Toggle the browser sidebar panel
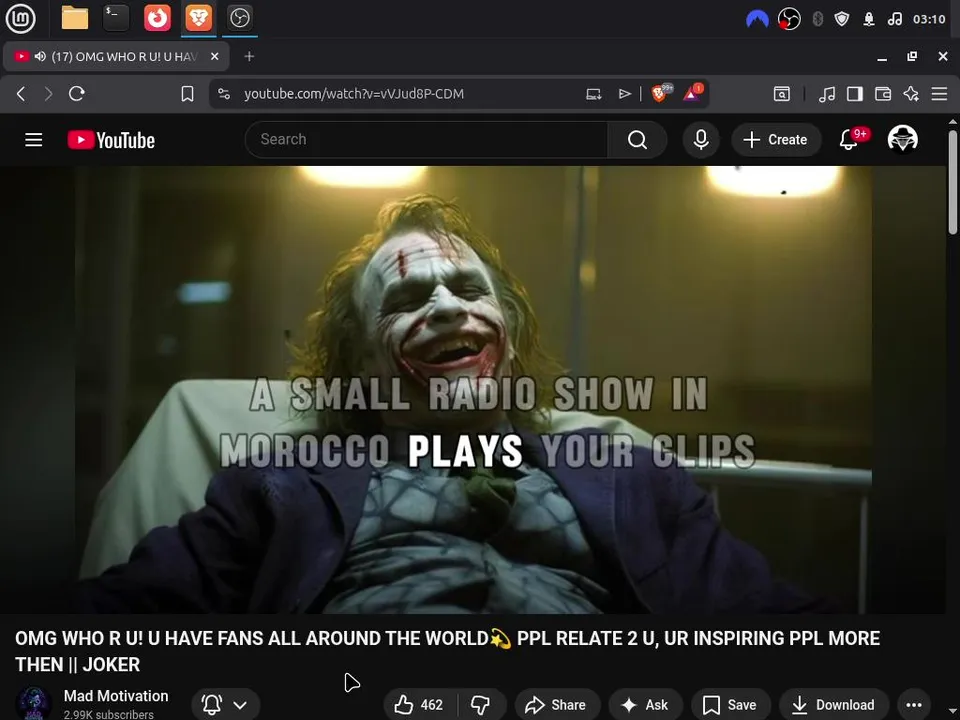This screenshot has height=720, width=960. (x=855, y=94)
